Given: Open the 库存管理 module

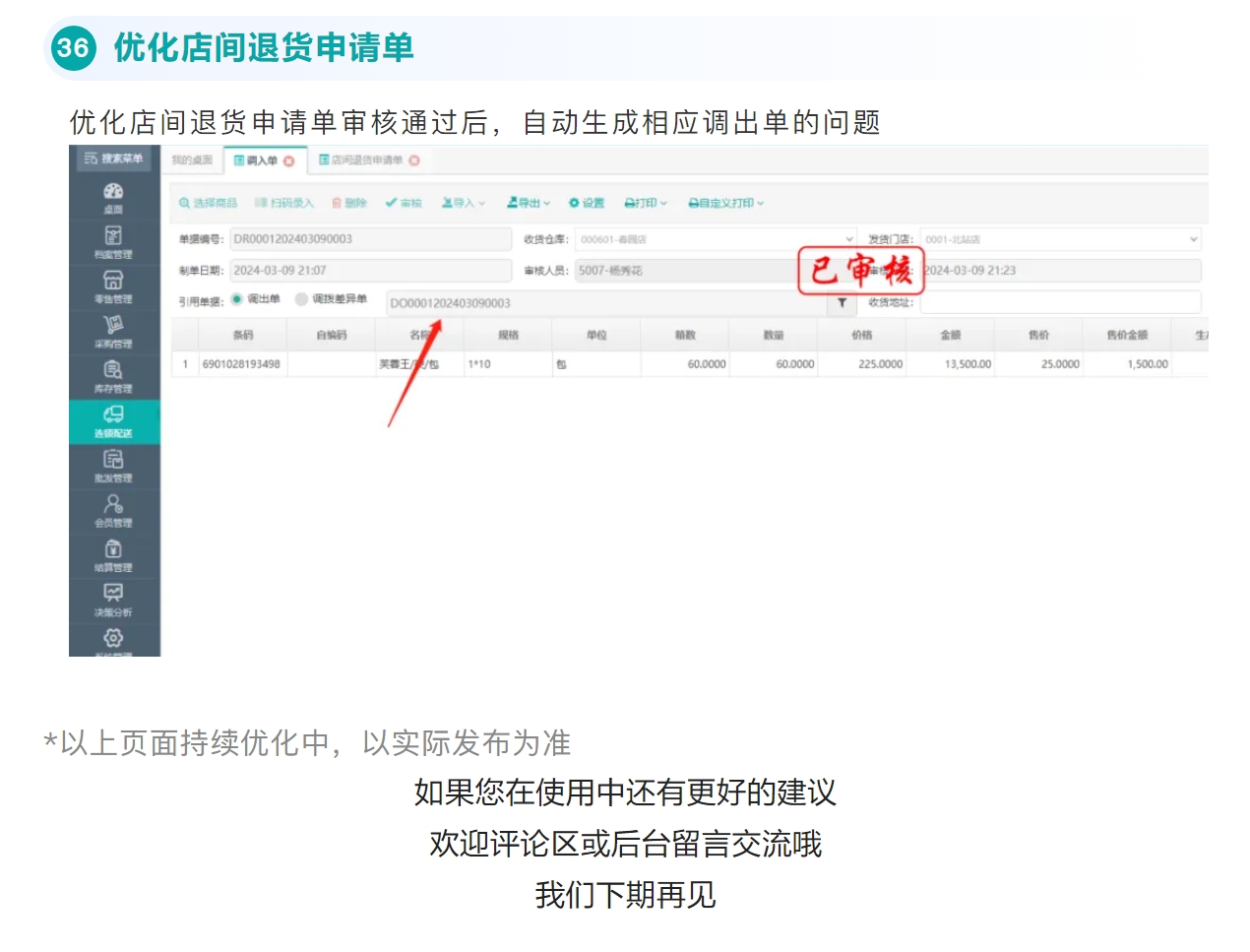Looking at the screenshot, I should tap(113, 377).
